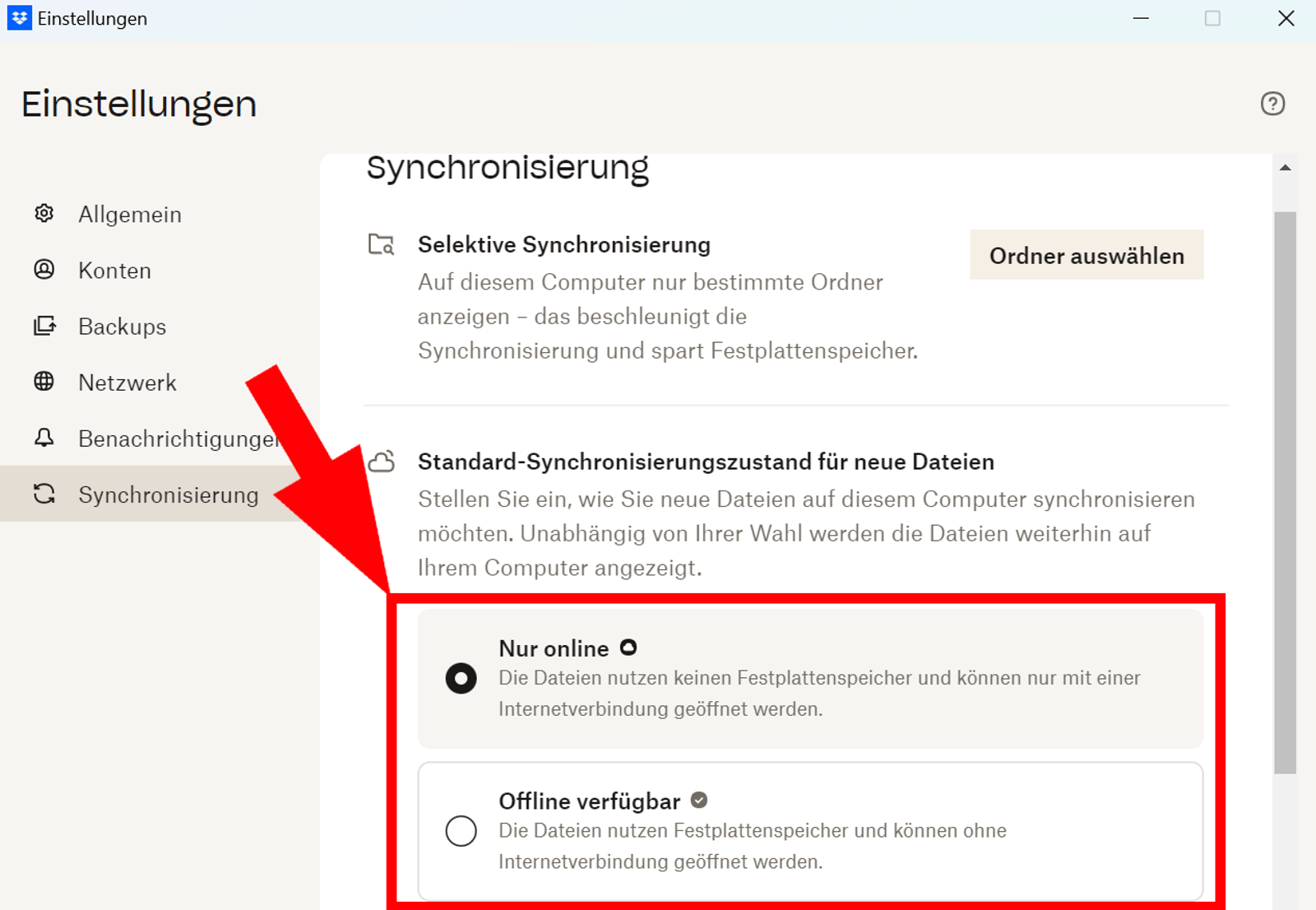This screenshot has height=910, width=1316.
Task: Click the small circle icon beside Nur online
Action: [630, 647]
